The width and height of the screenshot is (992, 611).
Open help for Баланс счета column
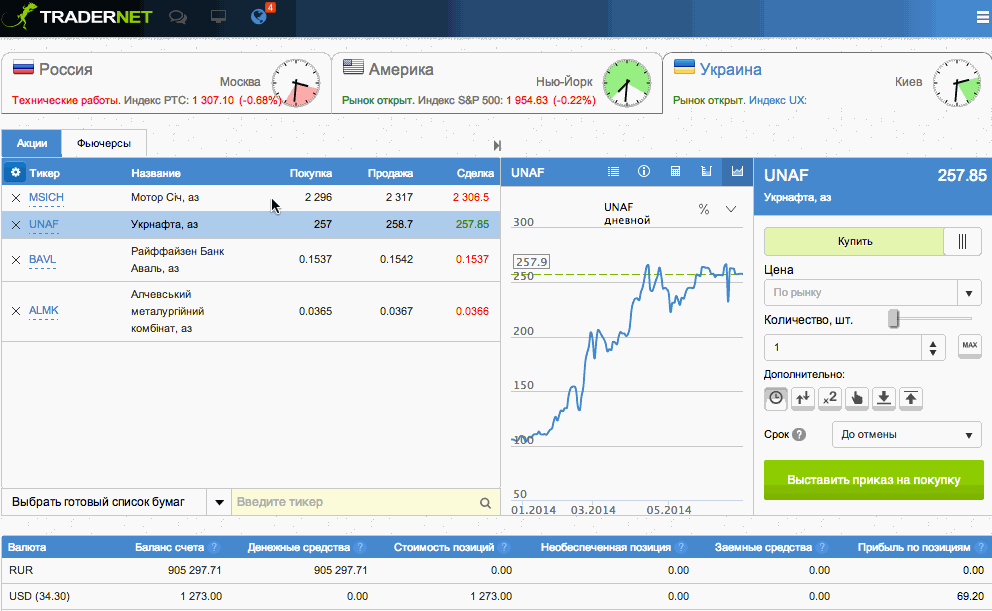pyautogui.click(x=214, y=547)
